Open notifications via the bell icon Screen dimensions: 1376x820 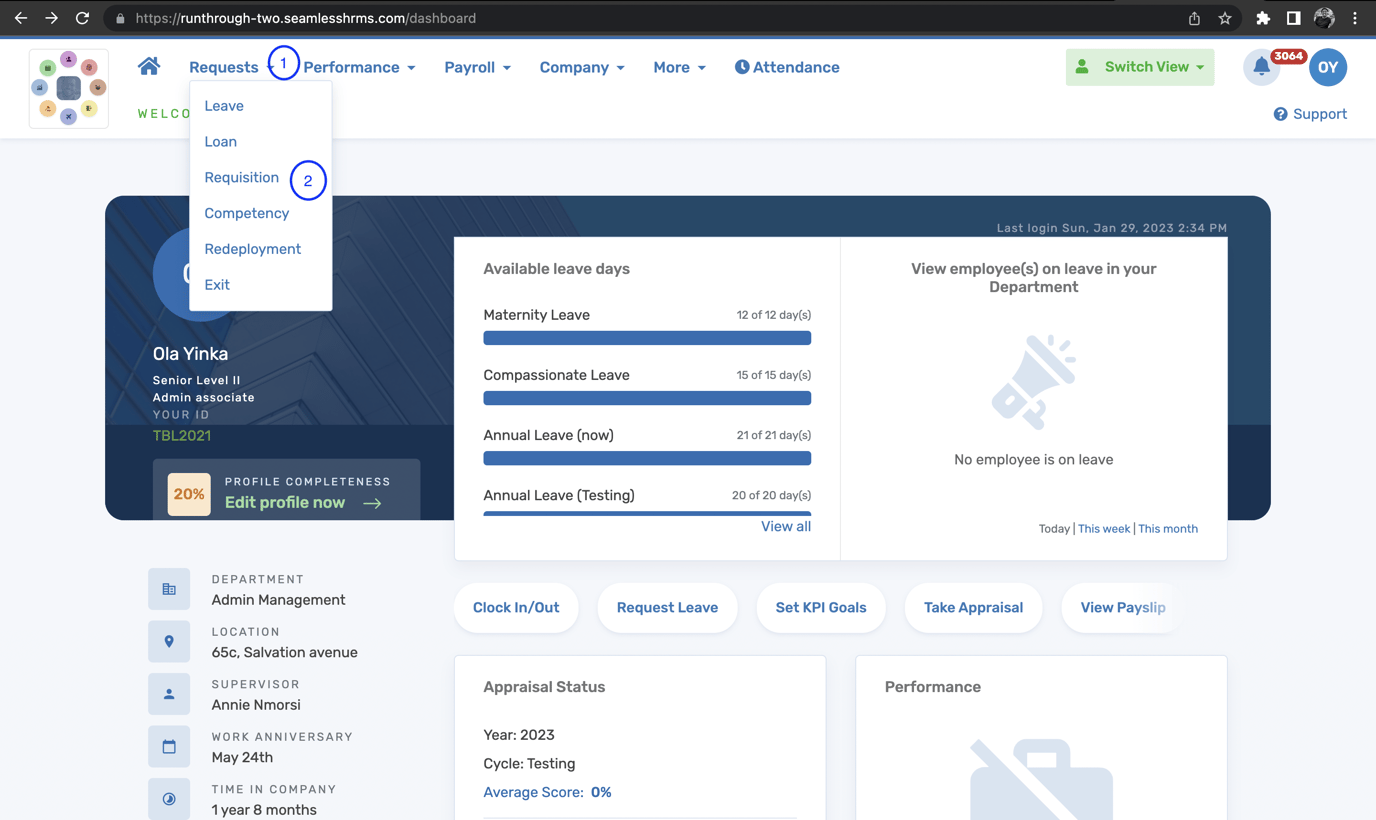(x=1261, y=67)
